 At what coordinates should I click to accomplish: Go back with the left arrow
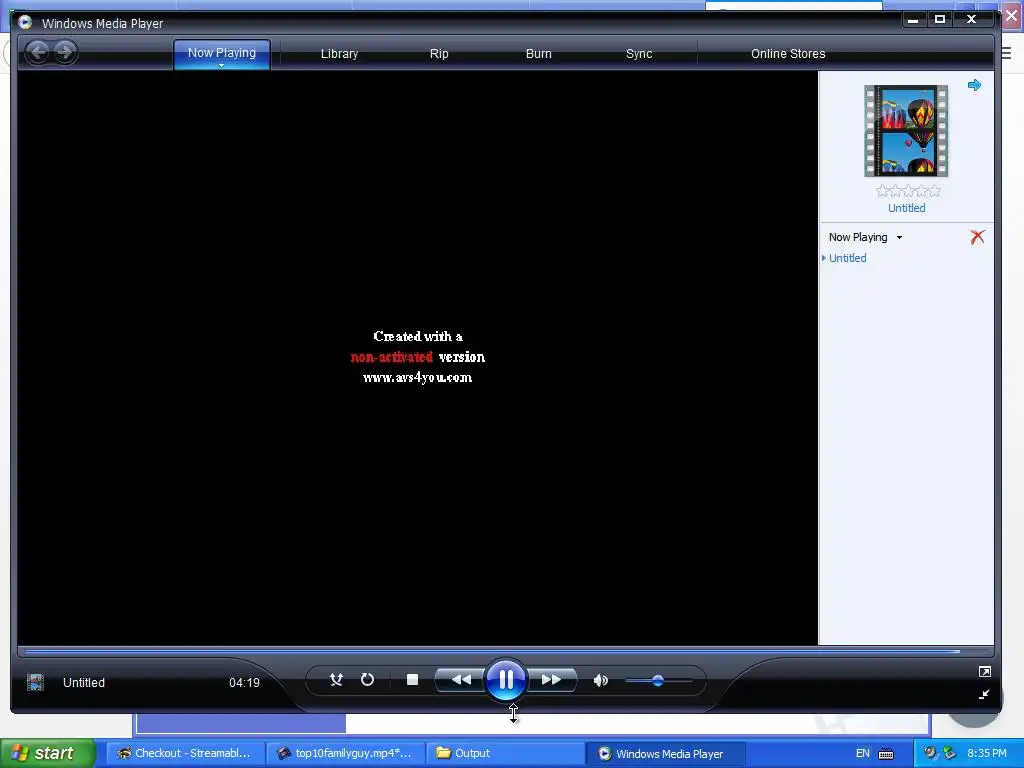tap(38, 52)
